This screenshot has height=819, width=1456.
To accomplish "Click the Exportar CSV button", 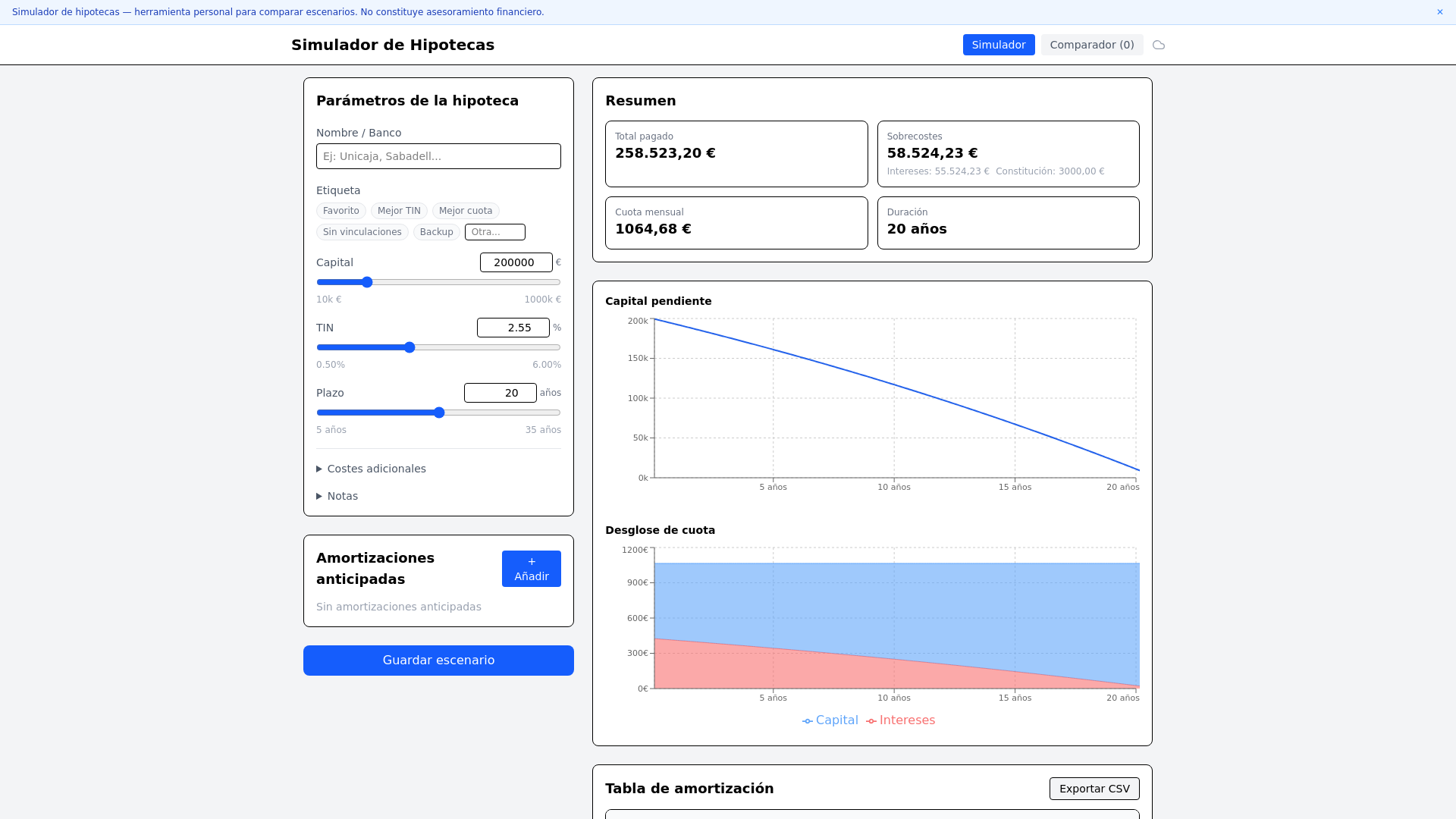I will [x=1094, y=789].
